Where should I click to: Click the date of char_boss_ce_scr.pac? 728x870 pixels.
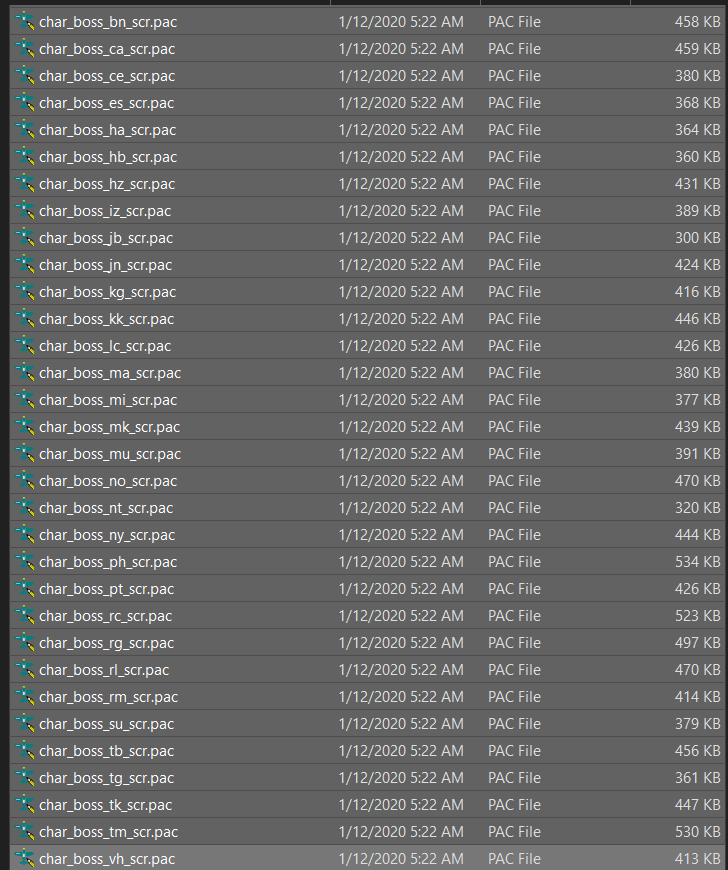(x=400, y=75)
